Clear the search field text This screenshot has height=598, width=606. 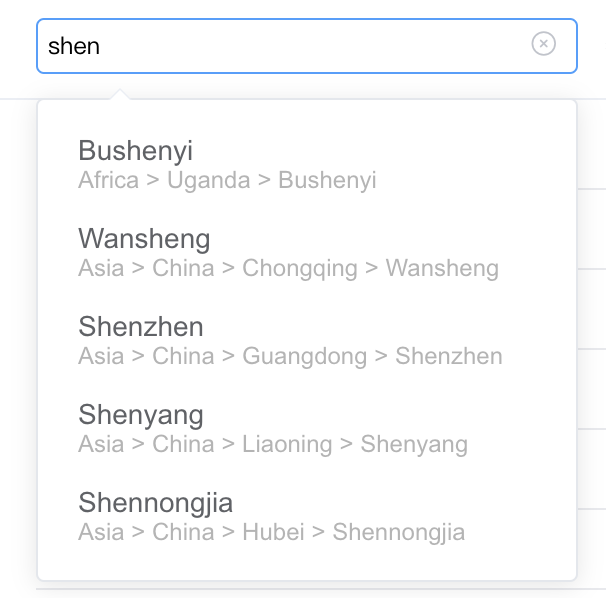pos(543,44)
